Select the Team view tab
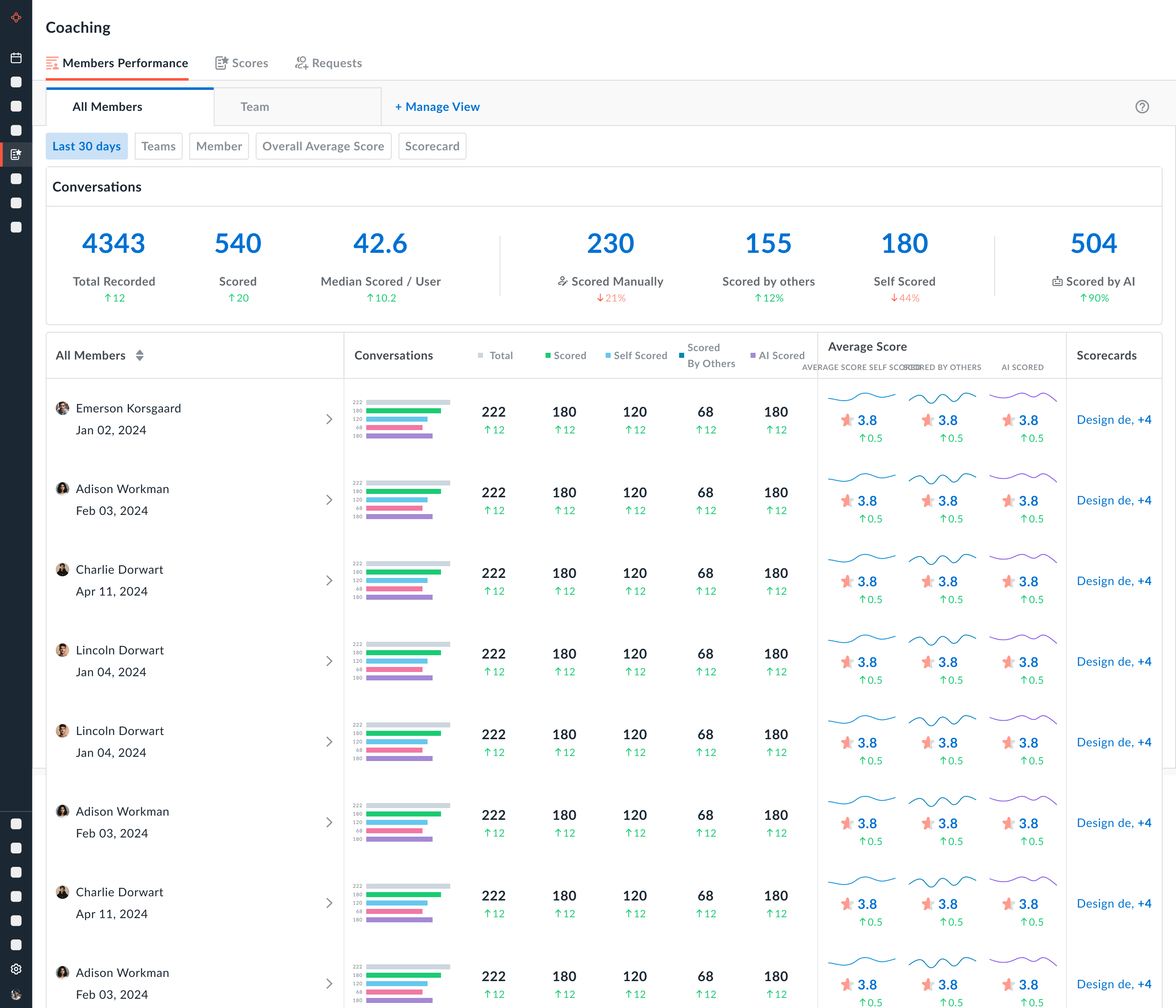This screenshot has height=1008, width=1176. click(255, 107)
